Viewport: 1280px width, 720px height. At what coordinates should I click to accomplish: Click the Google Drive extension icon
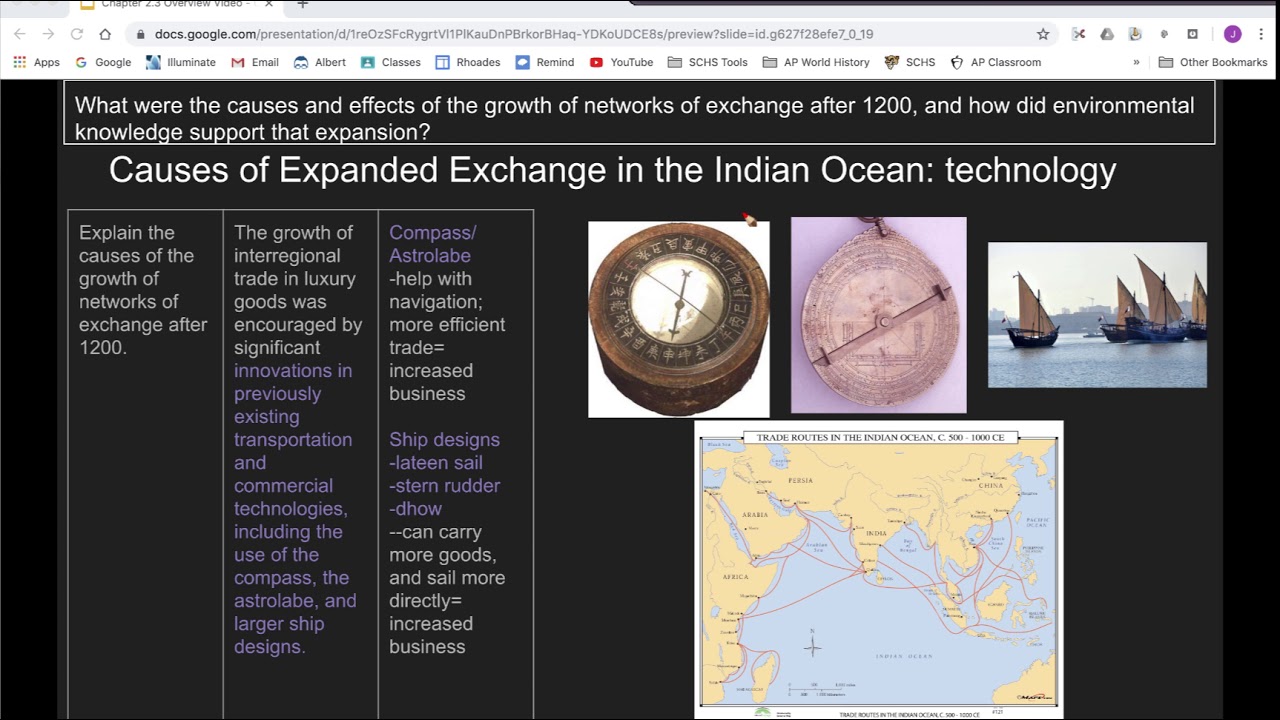(x=1107, y=34)
